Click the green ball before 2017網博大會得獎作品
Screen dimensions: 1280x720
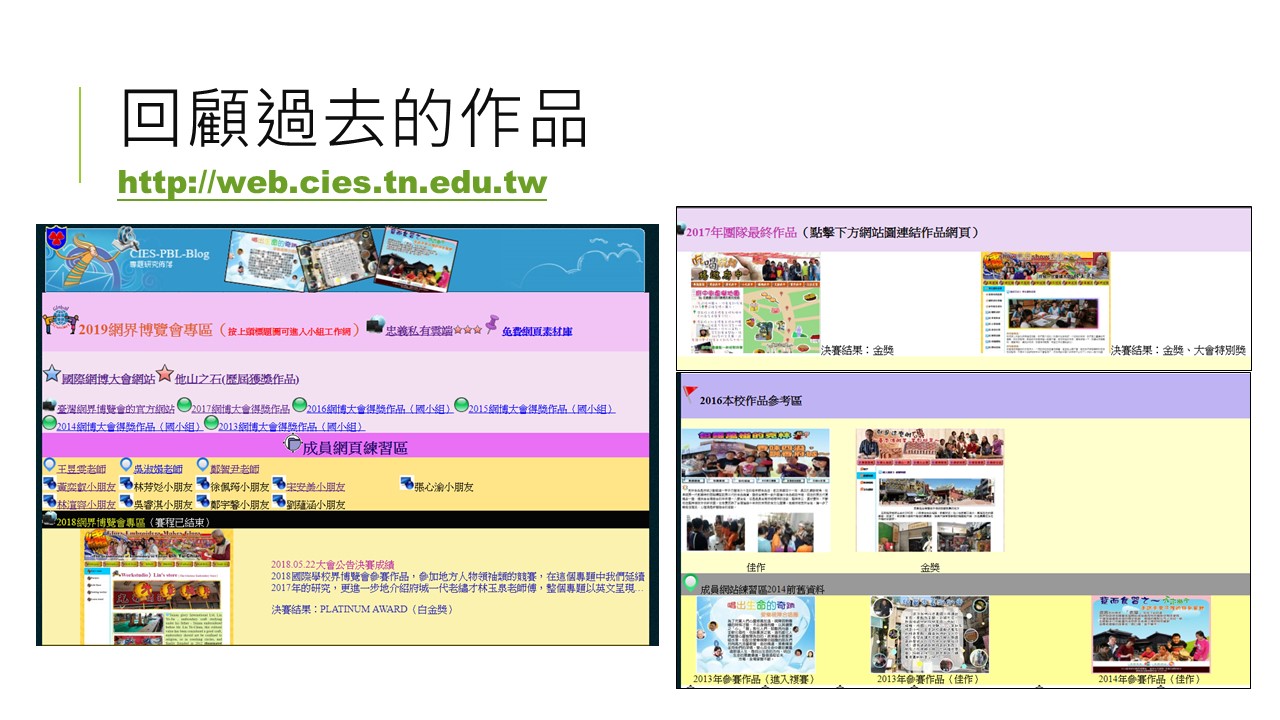point(184,405)
